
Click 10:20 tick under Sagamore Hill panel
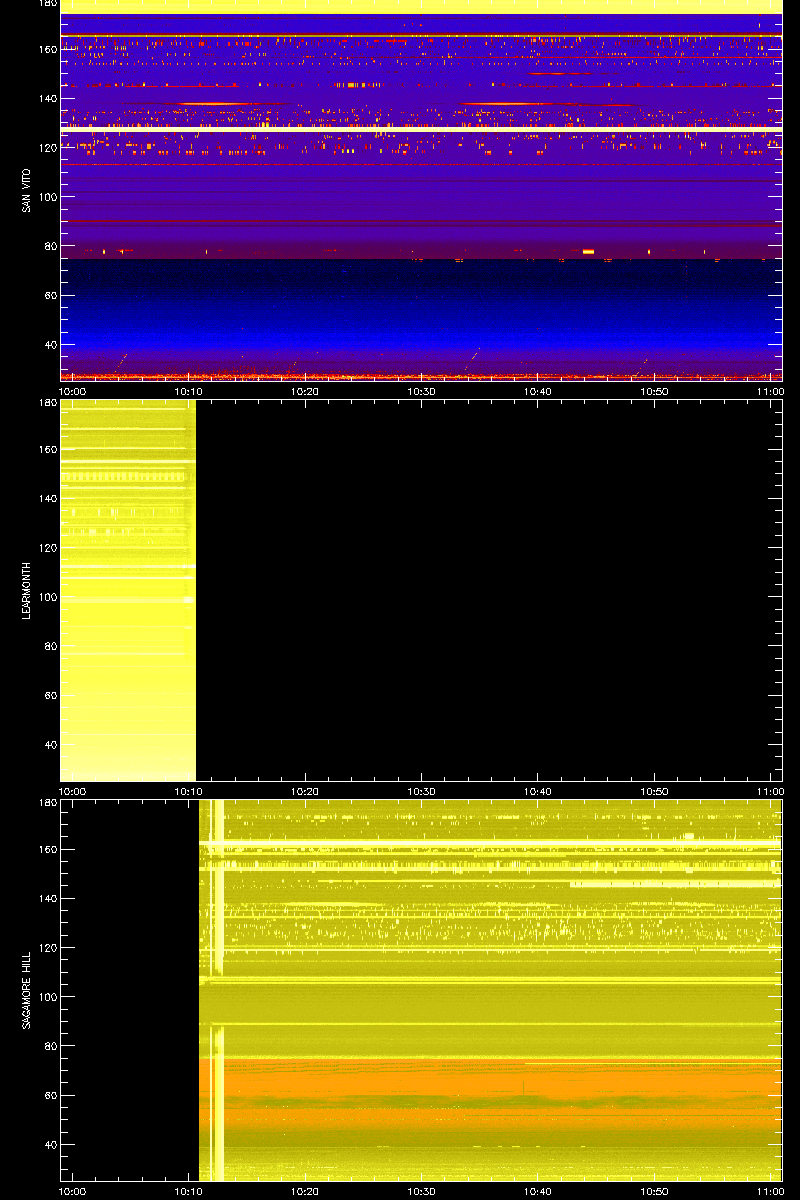click(305, 1191)
